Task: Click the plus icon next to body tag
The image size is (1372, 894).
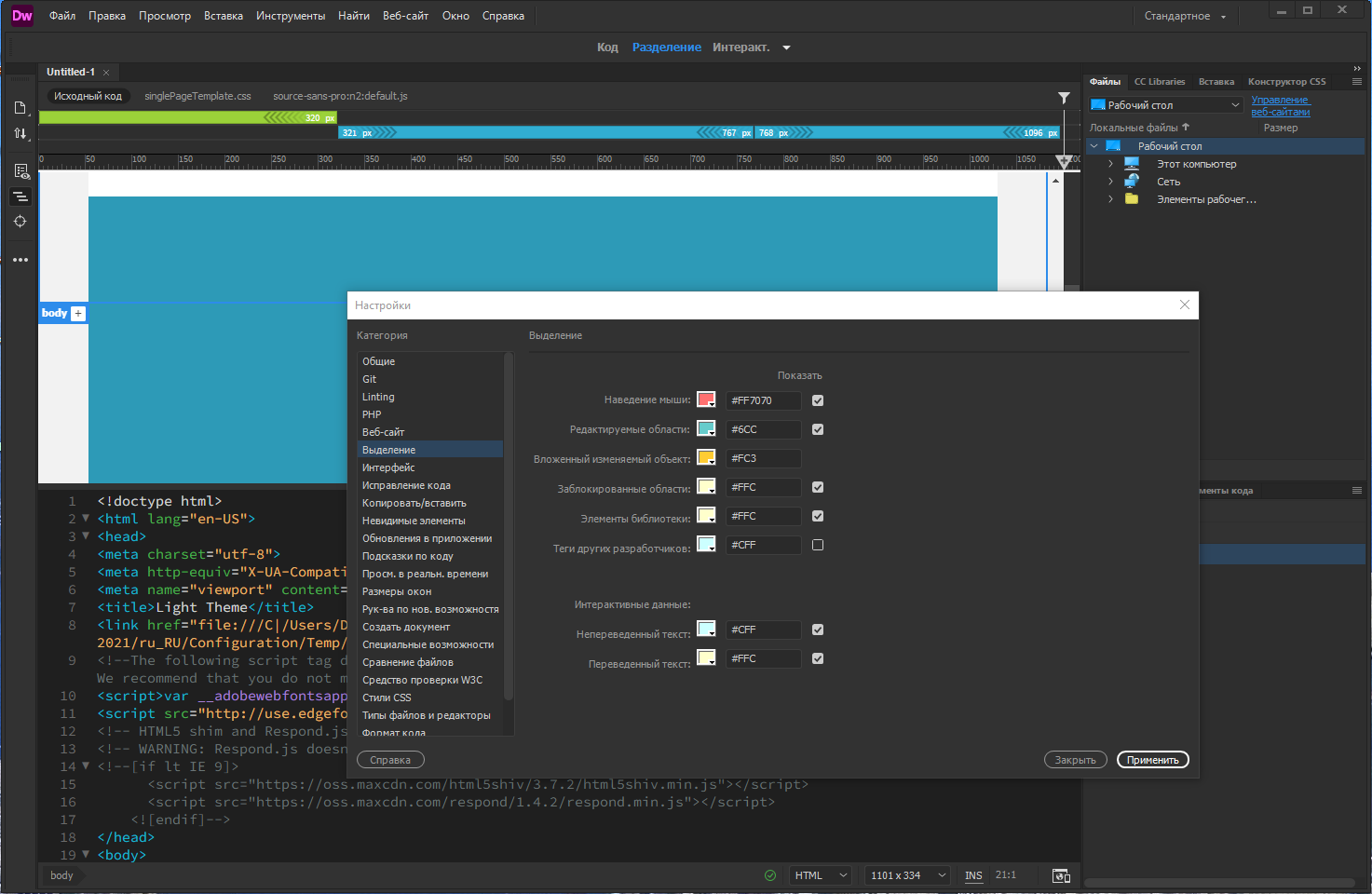Action: (78, 314)
